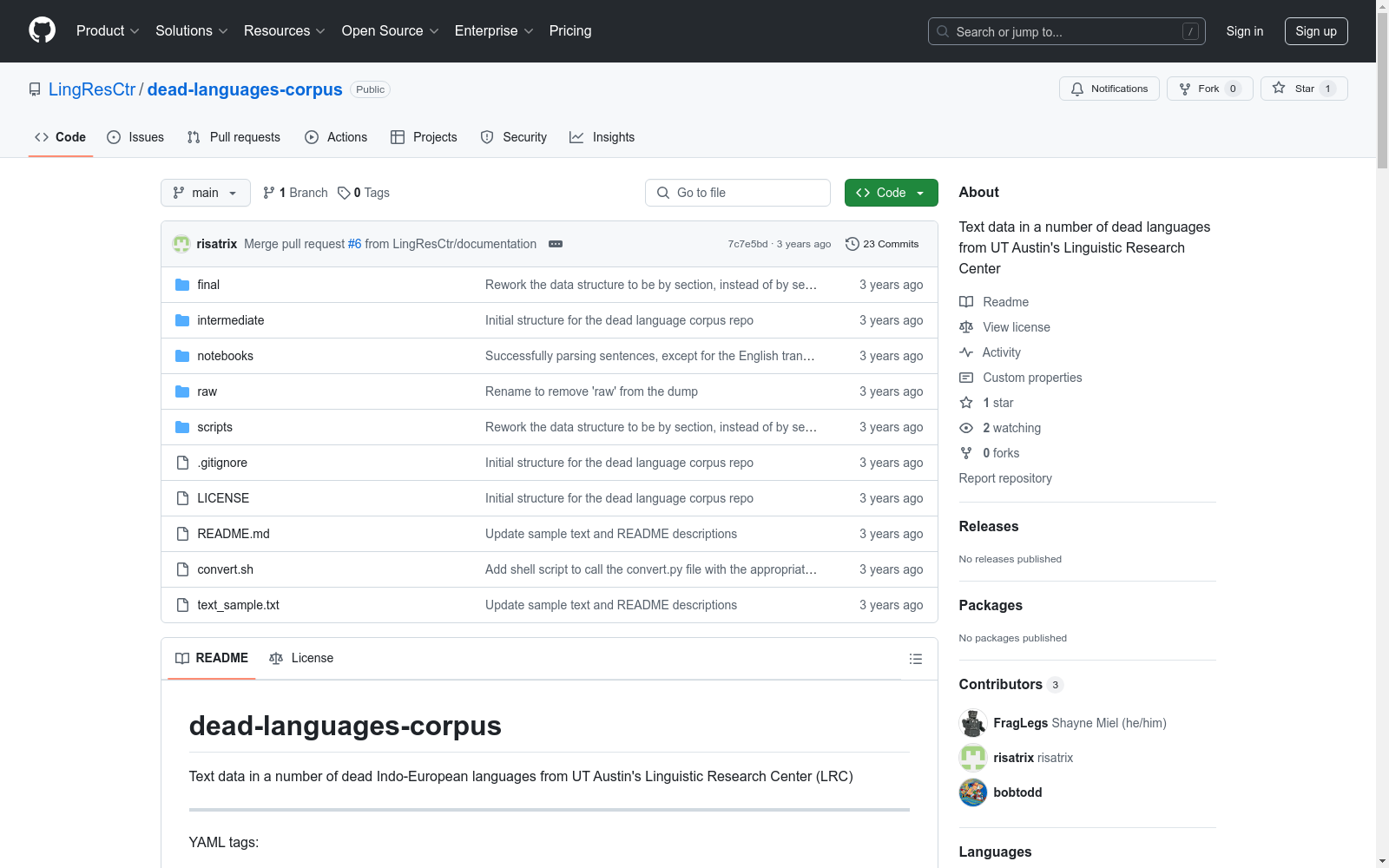
Task: Open FragLegs contributor avatar
Action: click(973, 723)
